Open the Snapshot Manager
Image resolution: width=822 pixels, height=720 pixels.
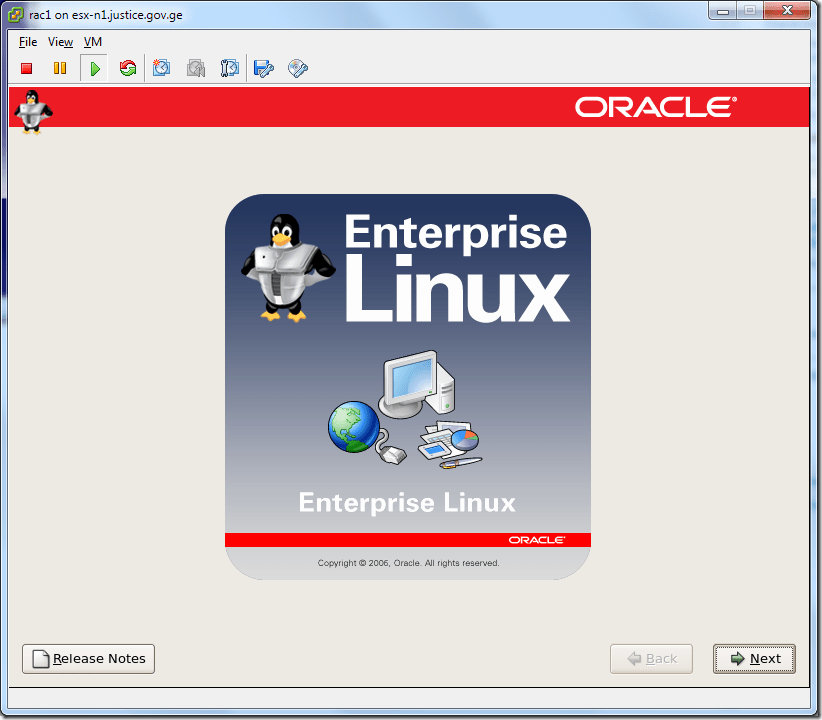point(229,68)
